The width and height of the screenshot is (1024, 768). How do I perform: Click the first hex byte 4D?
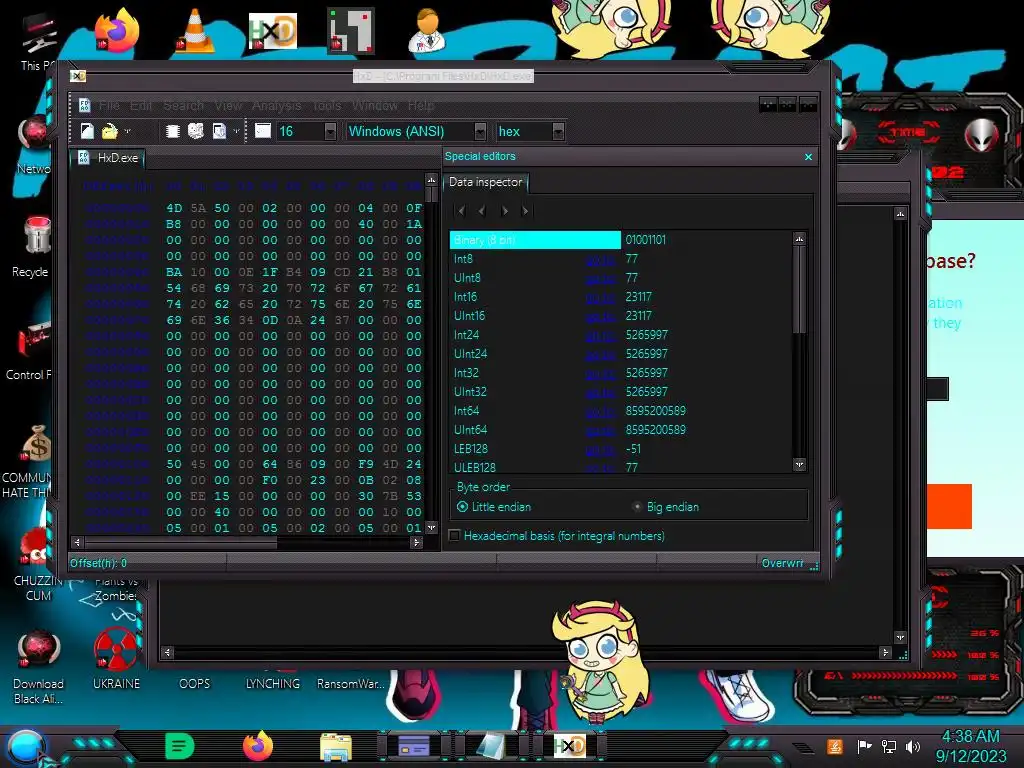click(x=174, y=208)
